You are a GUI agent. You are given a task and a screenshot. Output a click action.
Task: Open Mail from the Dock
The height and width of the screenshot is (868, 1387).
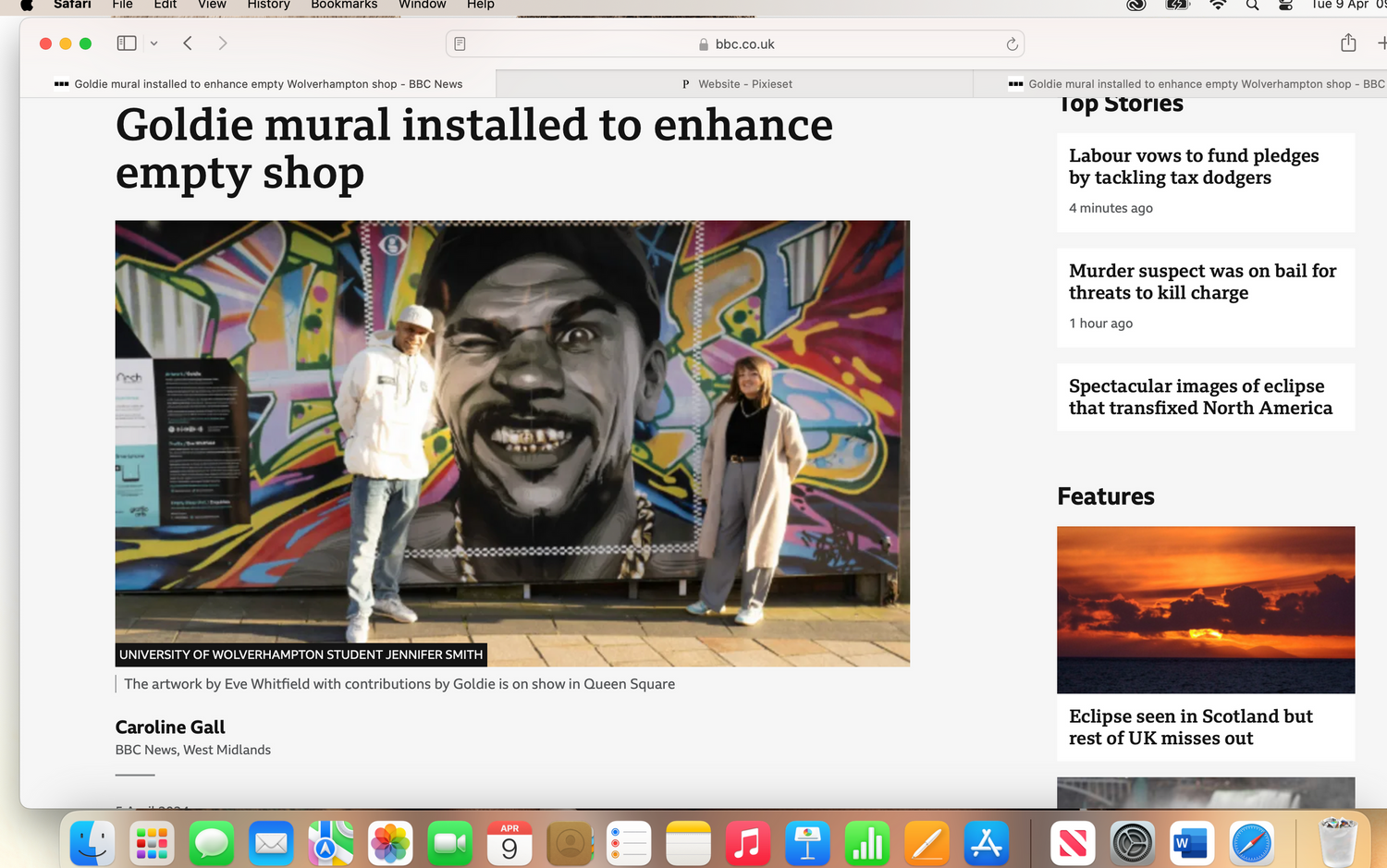271,843
